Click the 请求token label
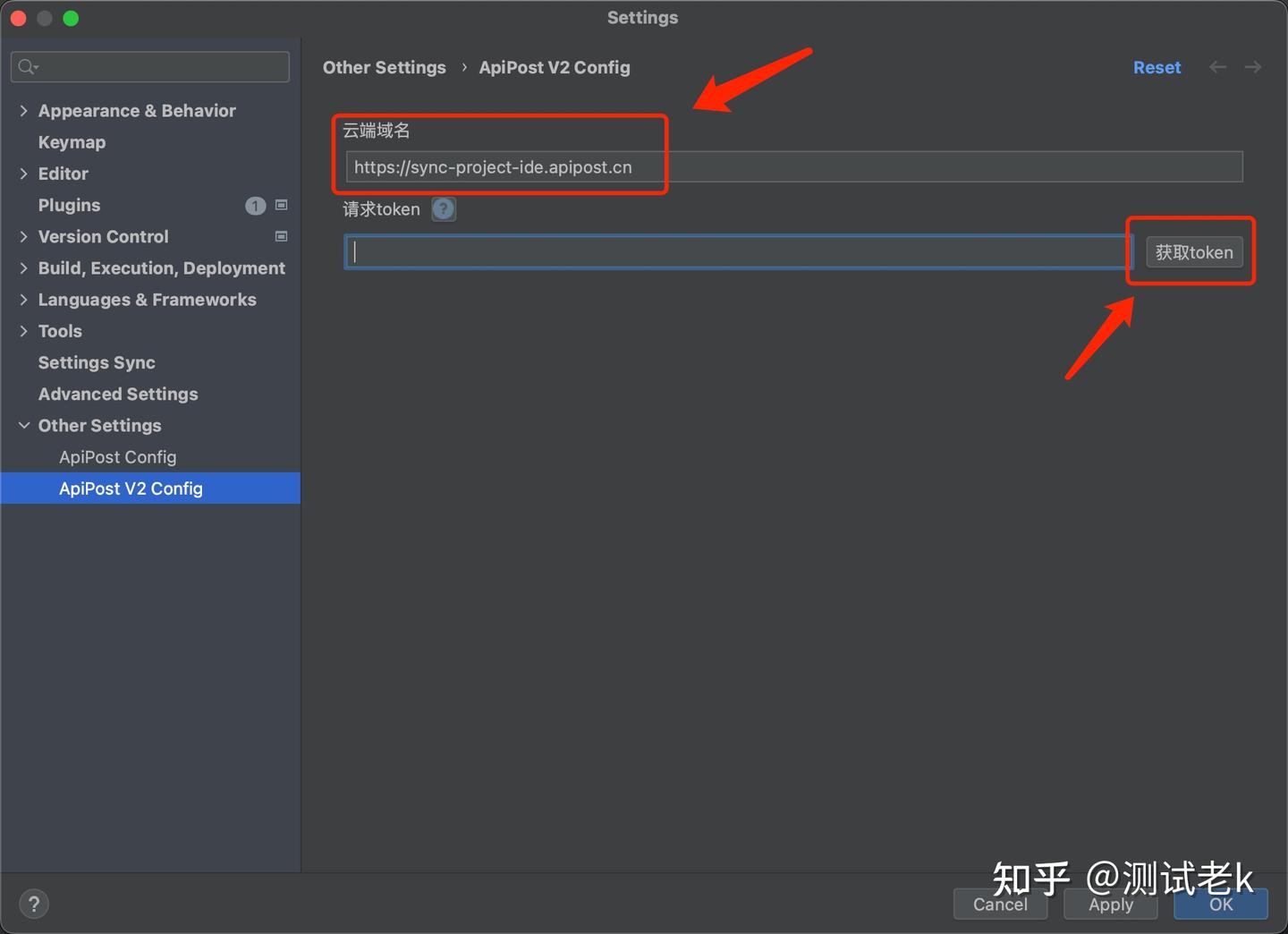The image size is (1288, 934). click(381, 209)
